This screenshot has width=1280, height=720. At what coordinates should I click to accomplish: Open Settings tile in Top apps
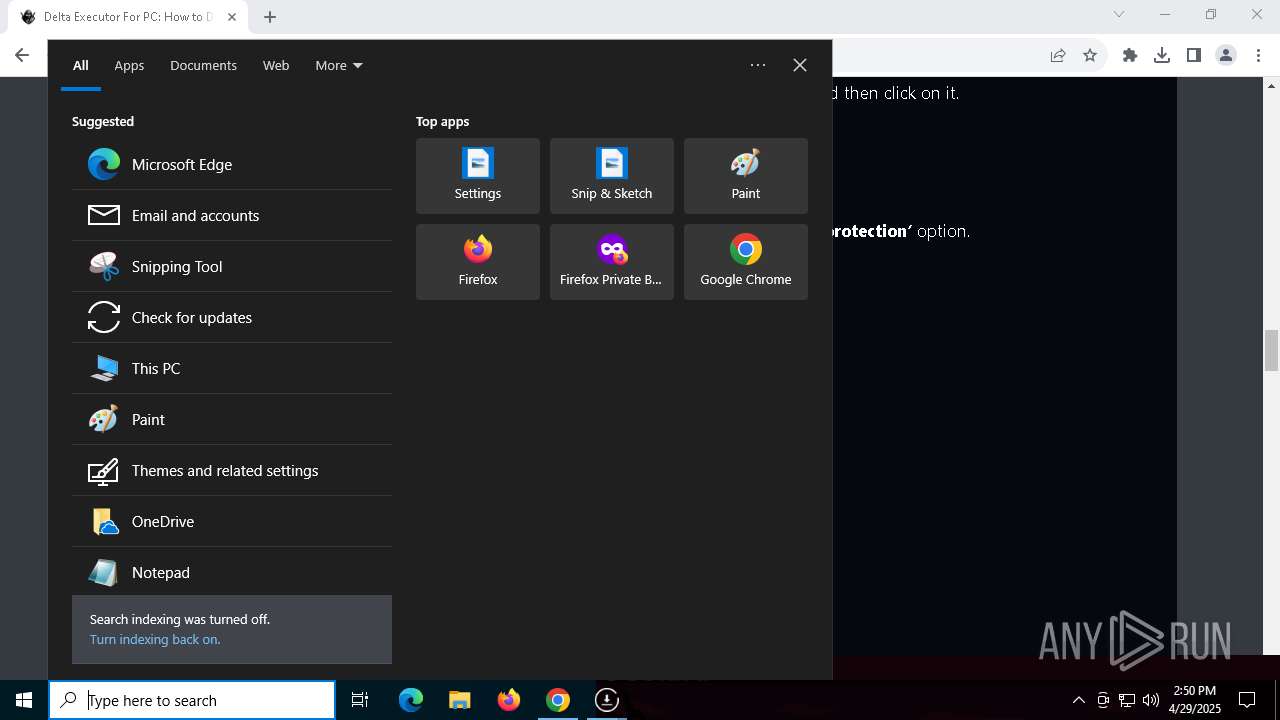[x=478, y=176]
